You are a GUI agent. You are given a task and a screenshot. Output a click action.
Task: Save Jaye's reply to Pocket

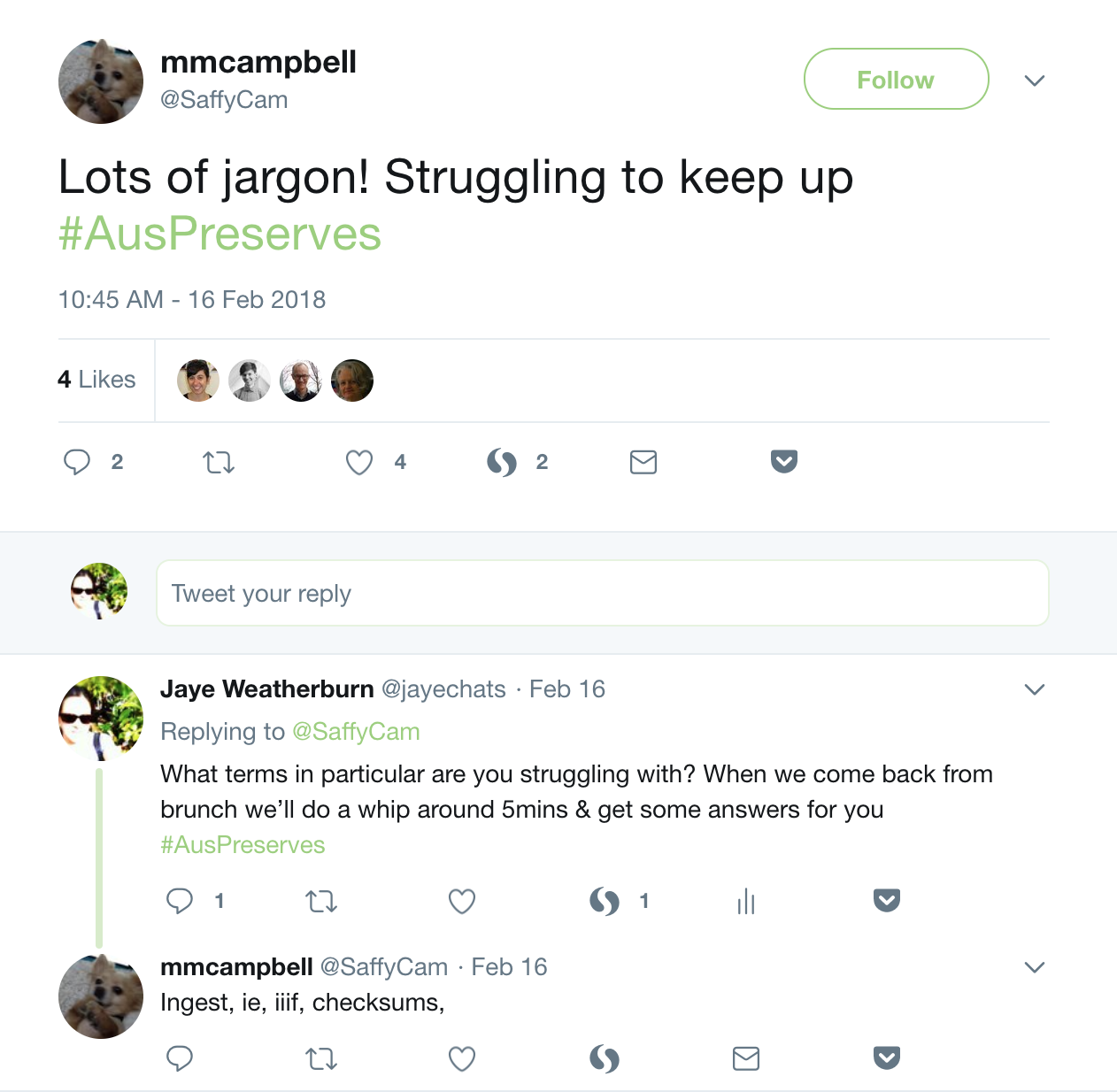pos(887,900)
